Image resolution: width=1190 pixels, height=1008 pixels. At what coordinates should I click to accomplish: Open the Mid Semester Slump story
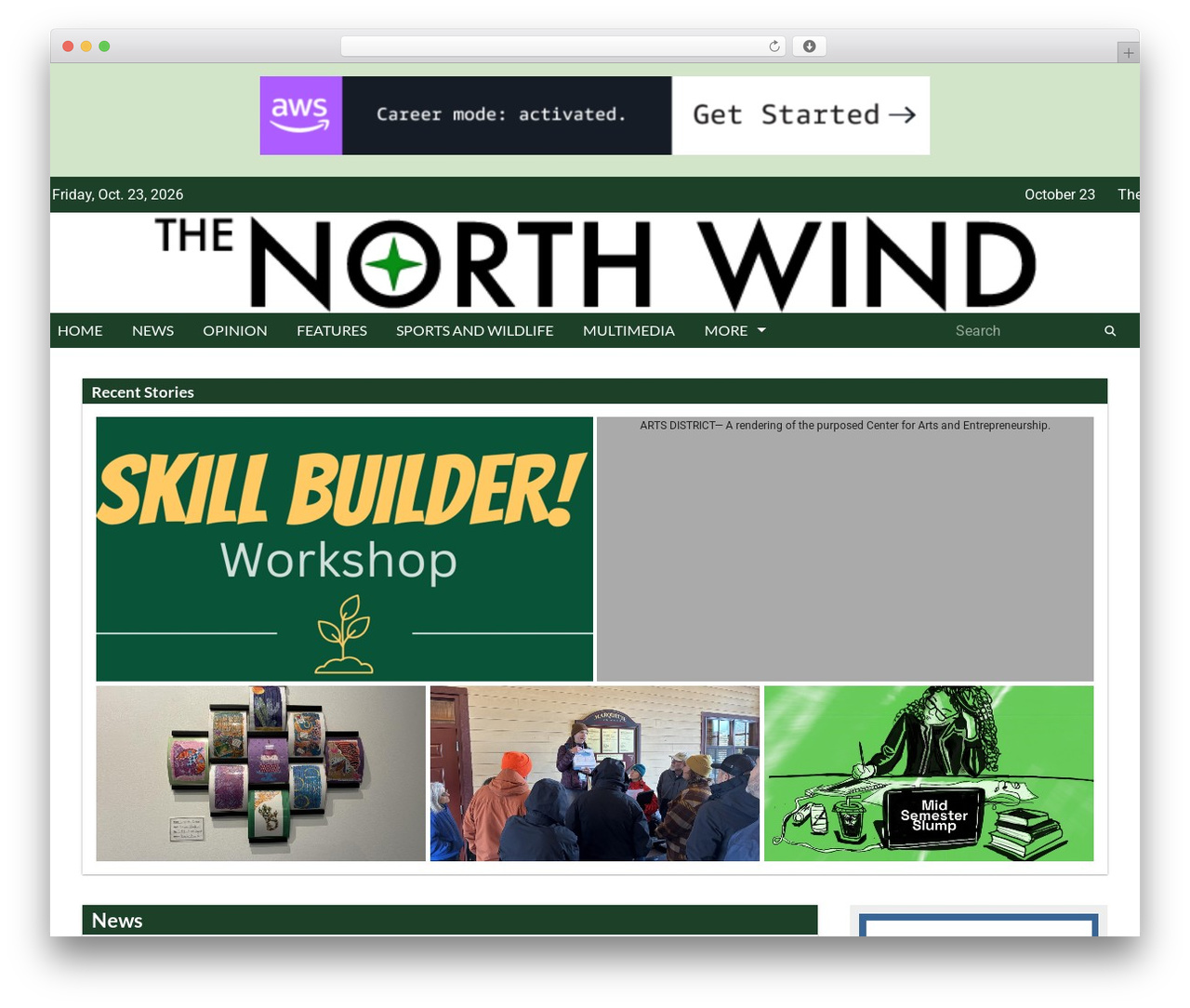click(929, 774)
